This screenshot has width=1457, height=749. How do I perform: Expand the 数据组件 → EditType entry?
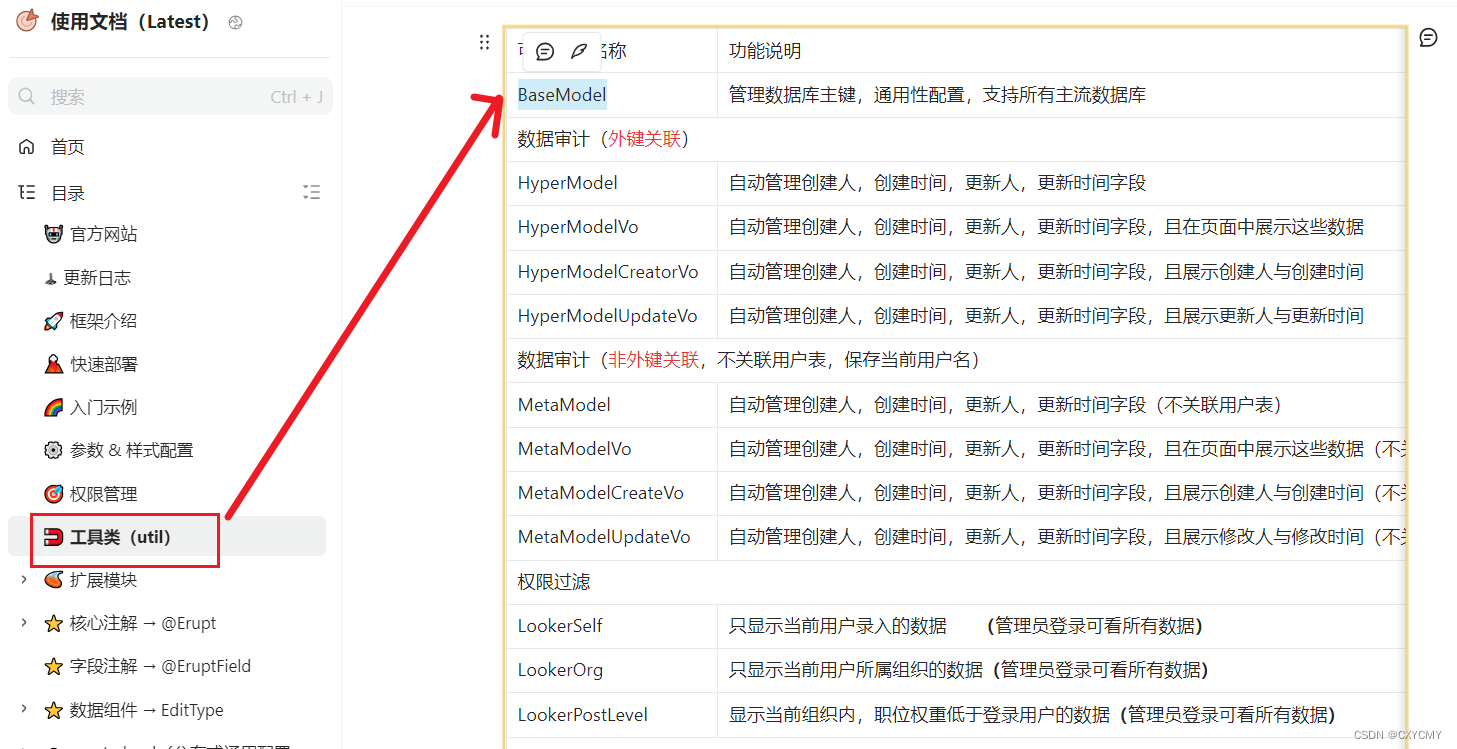(24, 710)
